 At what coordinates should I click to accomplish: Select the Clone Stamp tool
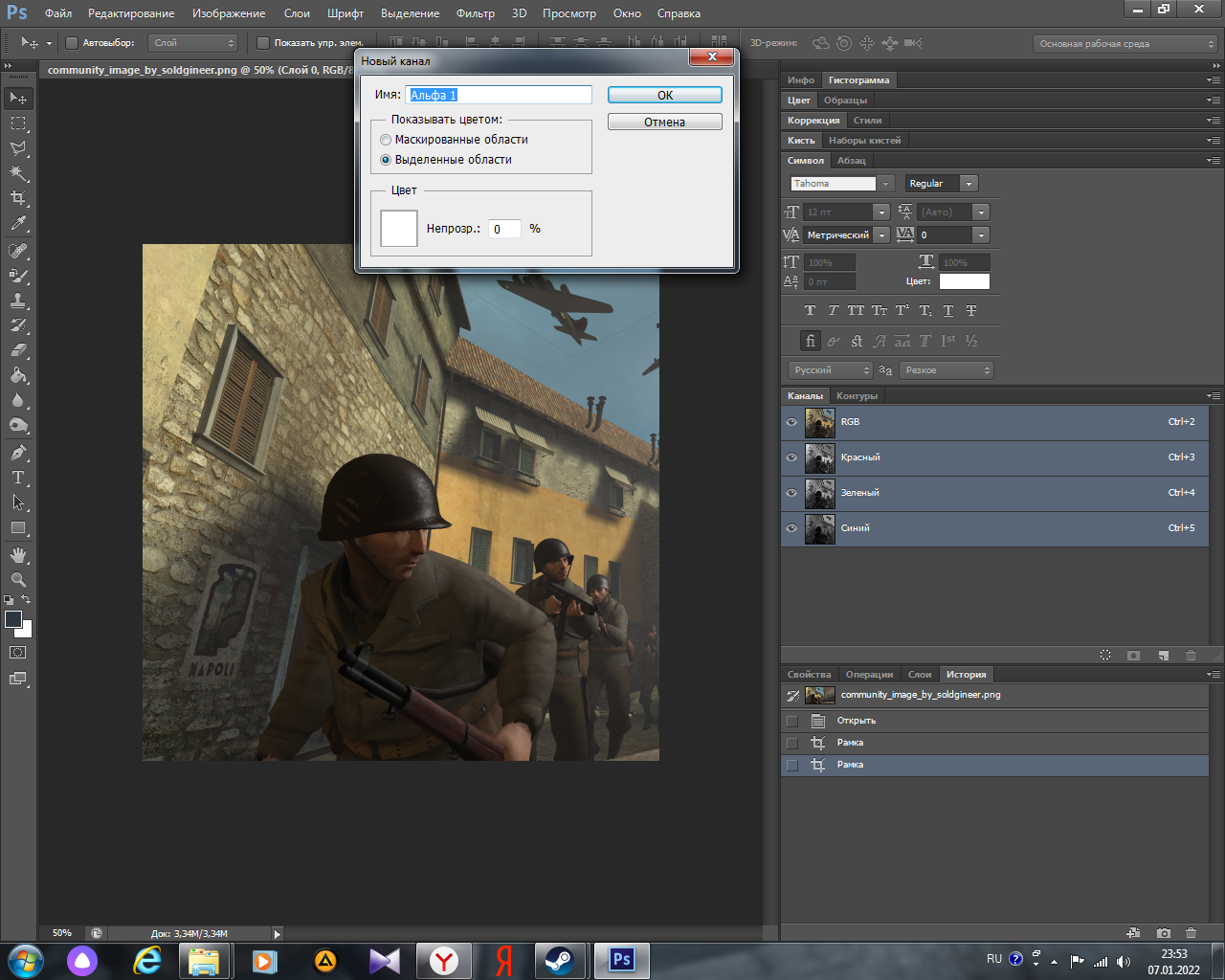pos(18,301)
